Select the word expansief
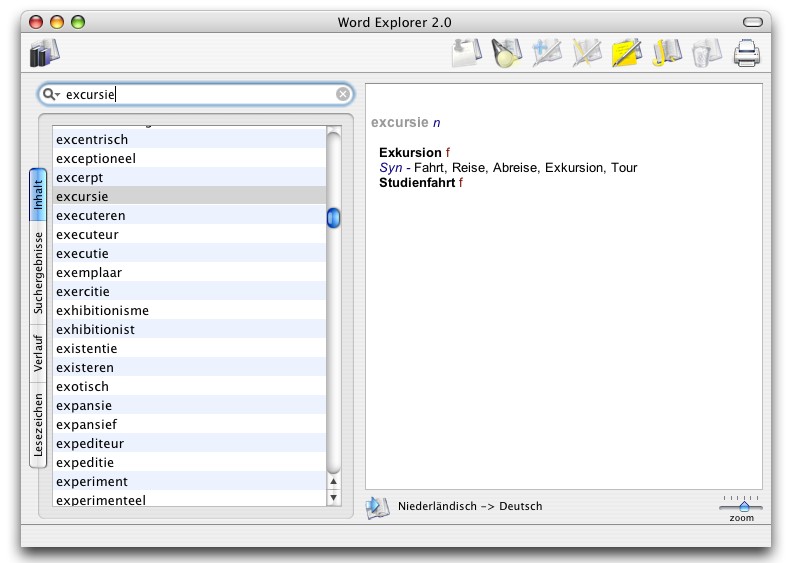Screen dimensions: 794x563 tap(189, 424)
